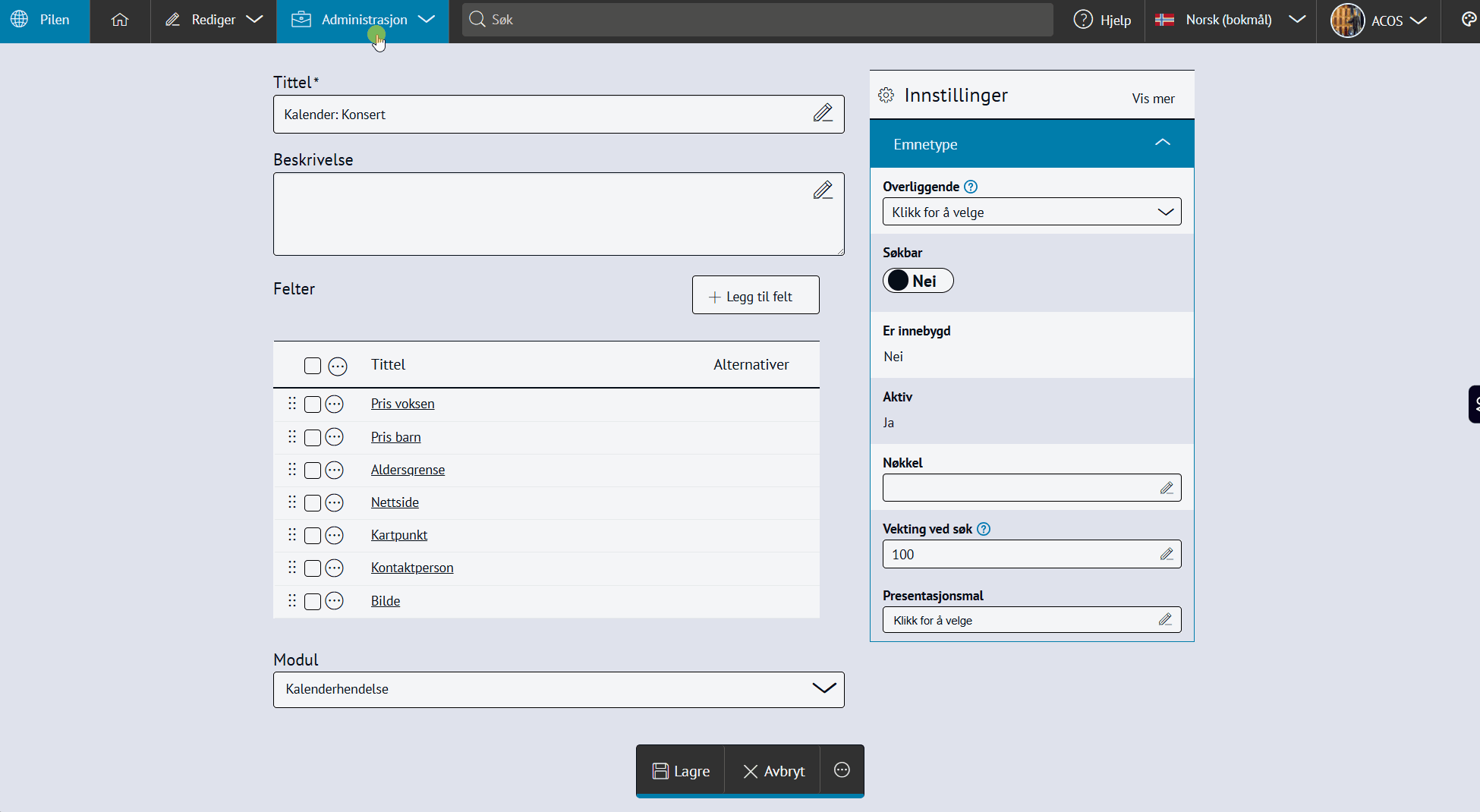This screenshot has height=812, width=1480.
Task: Click edit pencil in Presentasjonsmal field
Action: pos(1166,620)
